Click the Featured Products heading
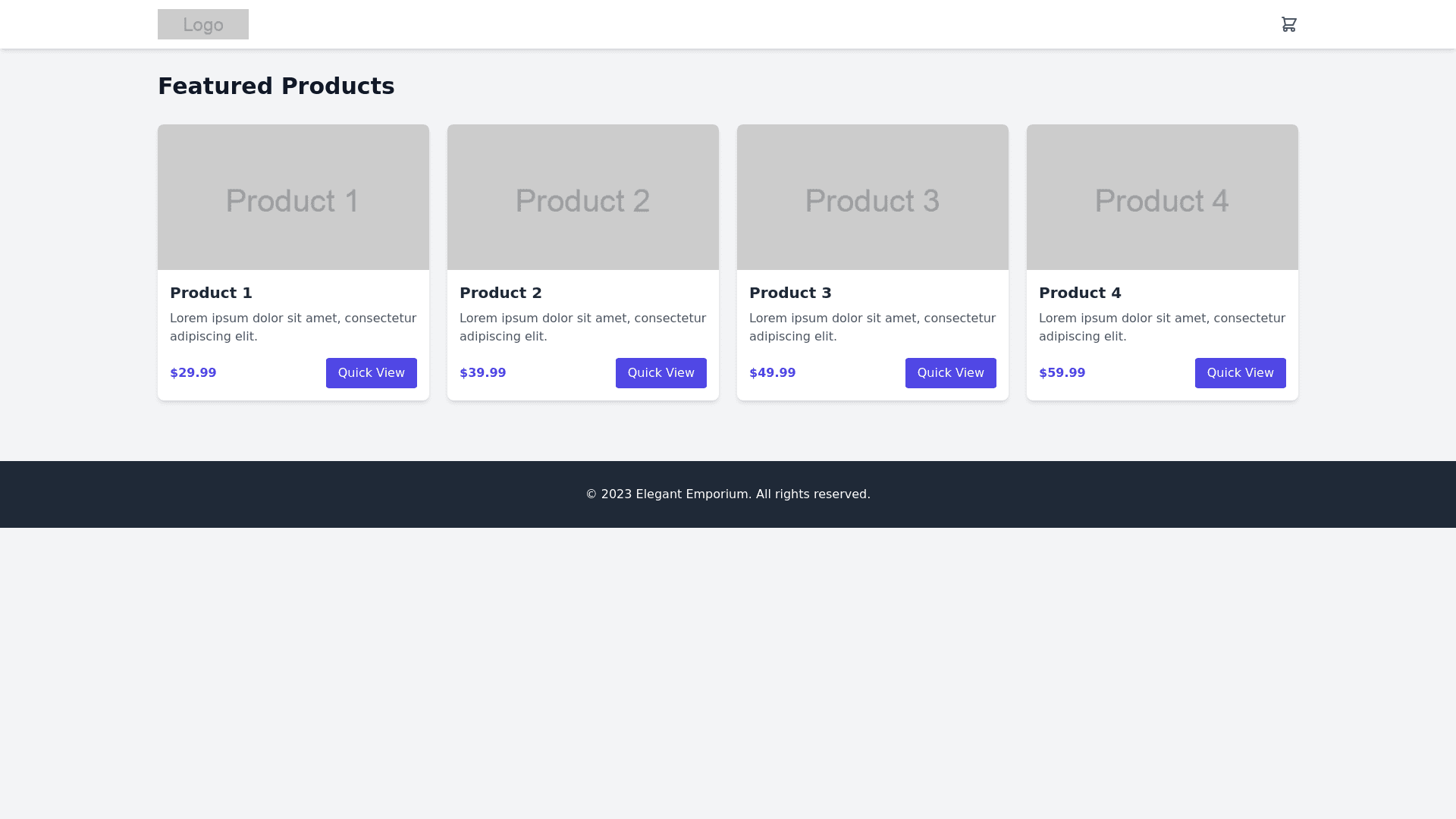 coord(276,86)
